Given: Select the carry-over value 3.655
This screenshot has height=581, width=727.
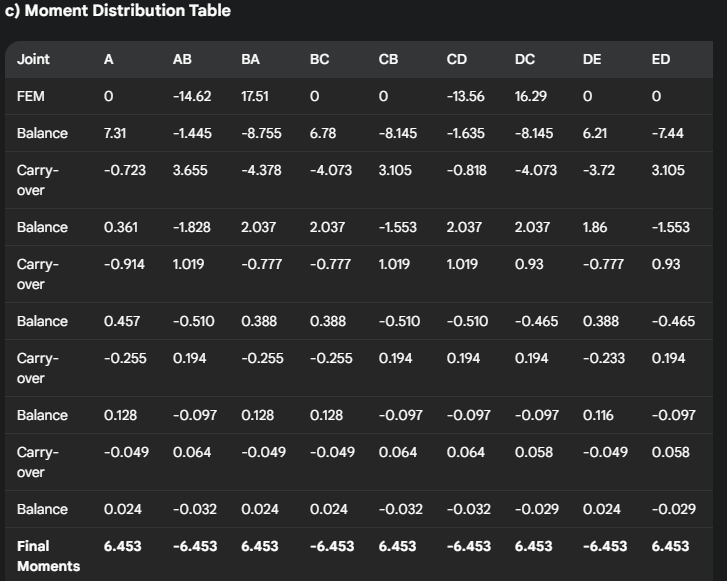Looking at the screenshot, I should tap(190, 170).
